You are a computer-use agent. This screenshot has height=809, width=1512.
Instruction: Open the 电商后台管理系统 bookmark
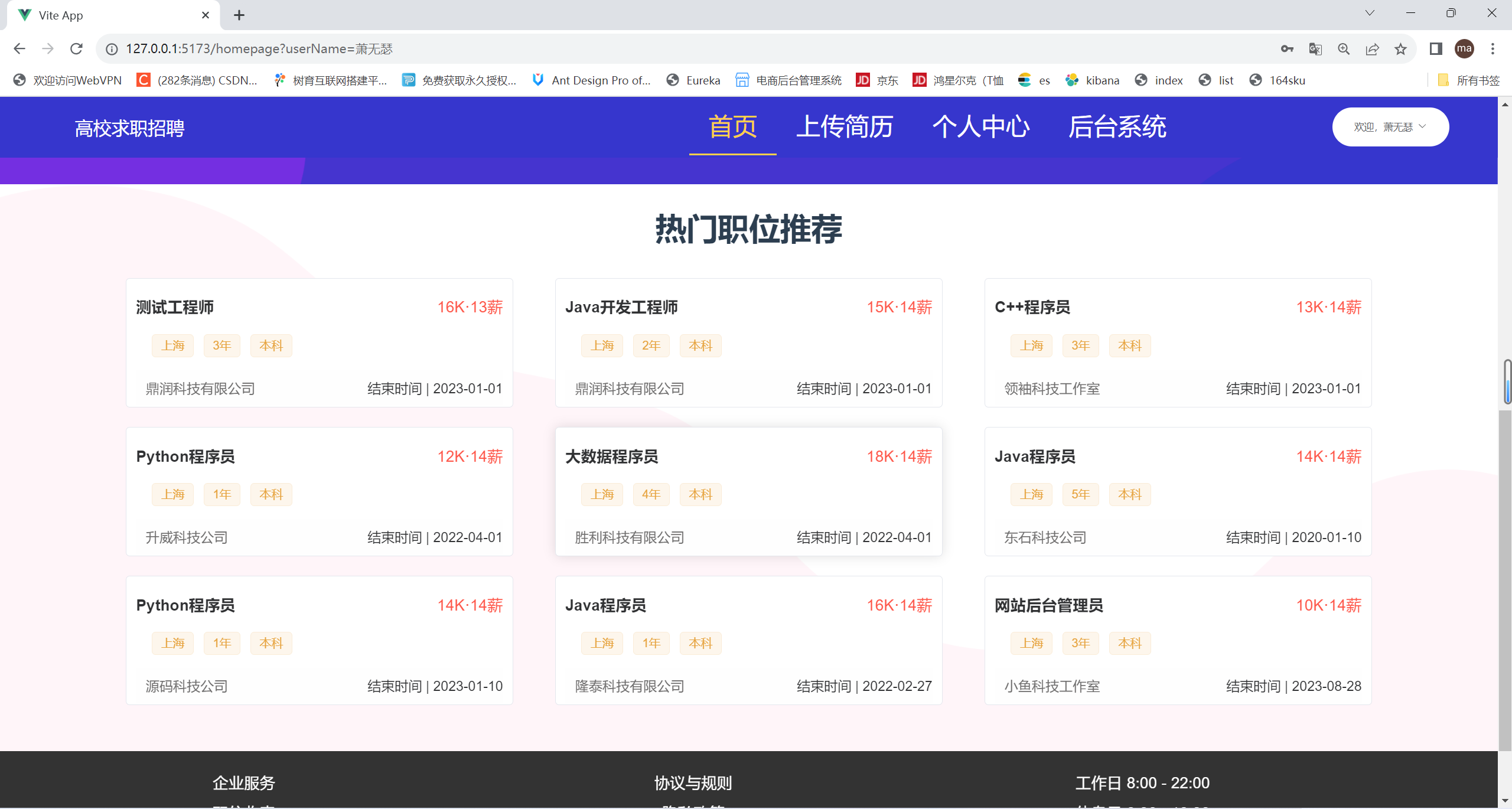[x=788, y=80]
